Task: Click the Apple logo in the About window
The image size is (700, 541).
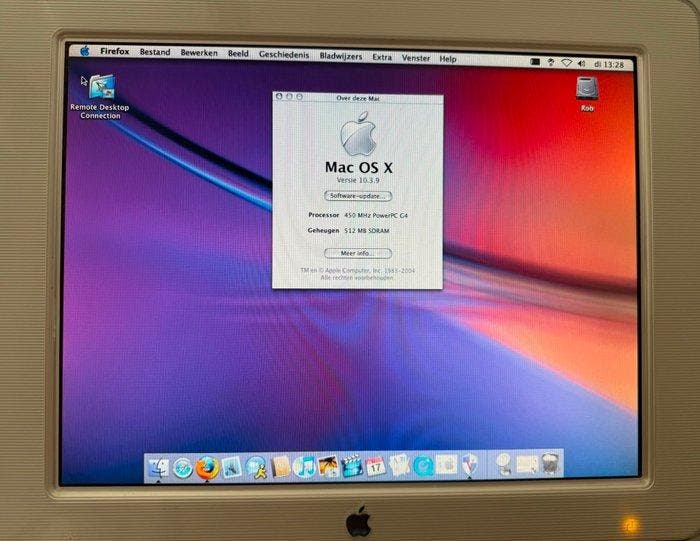Action: coord(358,134)
